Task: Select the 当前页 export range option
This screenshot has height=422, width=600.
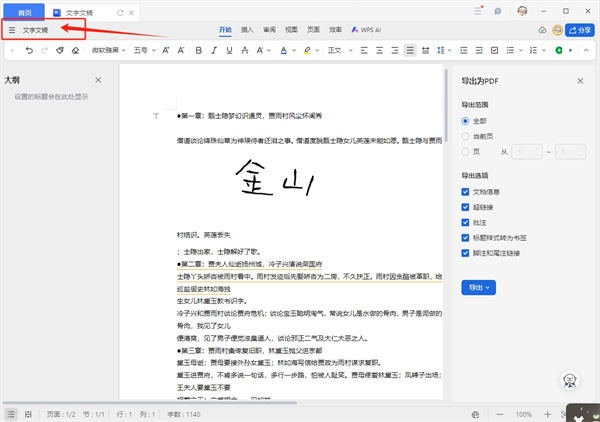Action: [x=466, y=136]
